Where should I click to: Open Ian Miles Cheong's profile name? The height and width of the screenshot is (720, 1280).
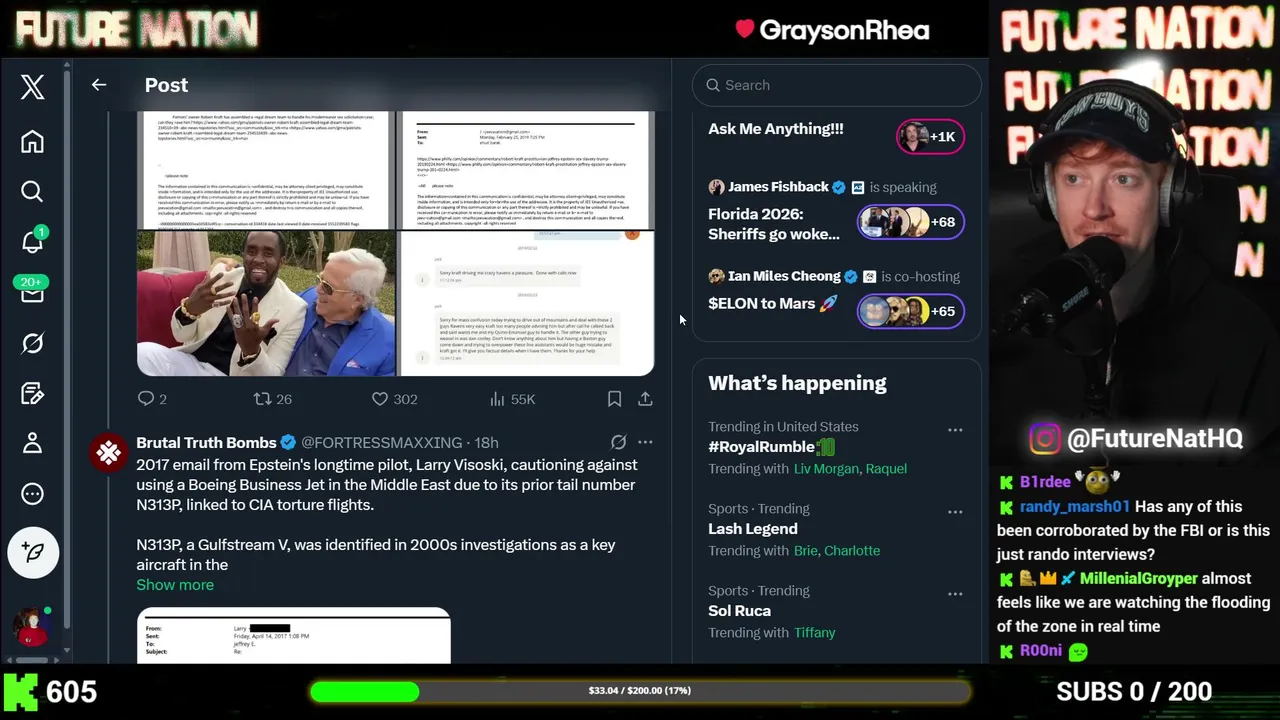tap(784, 276)
